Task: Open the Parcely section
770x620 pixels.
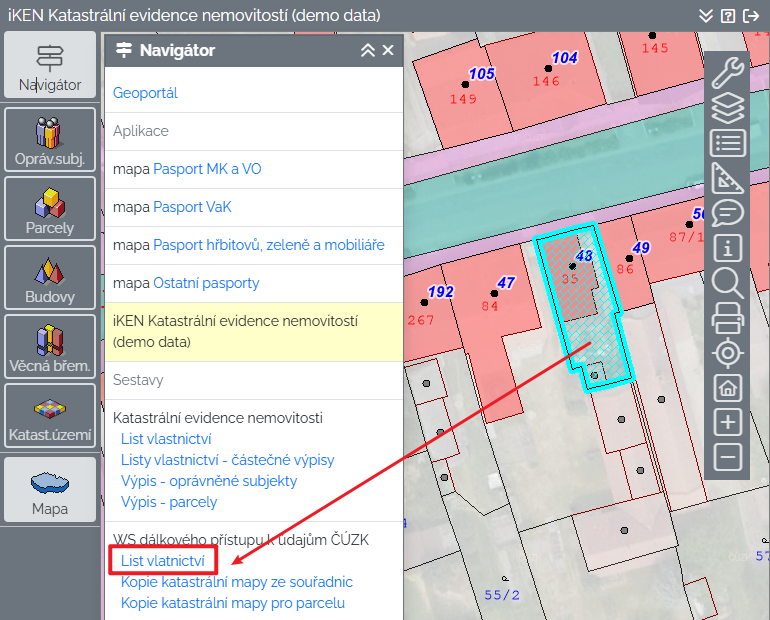Action: point(50,209)
